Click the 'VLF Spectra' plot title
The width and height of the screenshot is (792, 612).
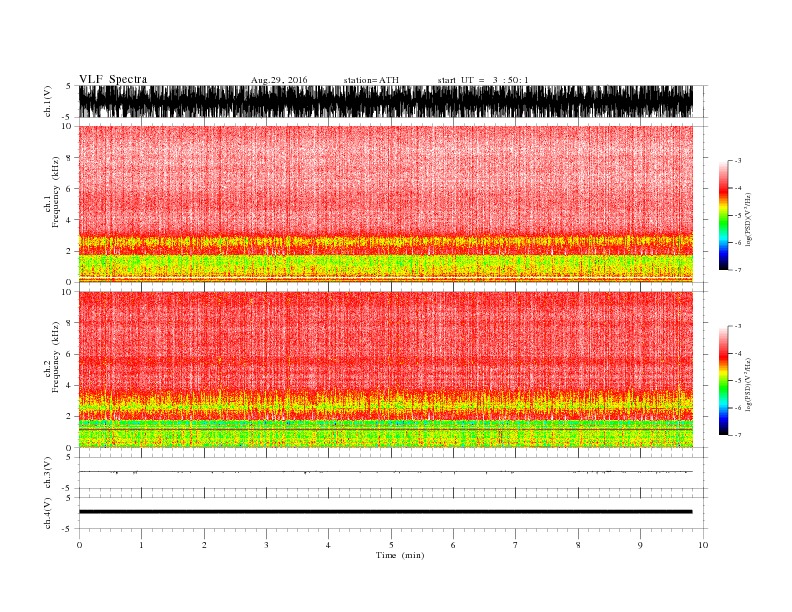click(x=113, y=79)
